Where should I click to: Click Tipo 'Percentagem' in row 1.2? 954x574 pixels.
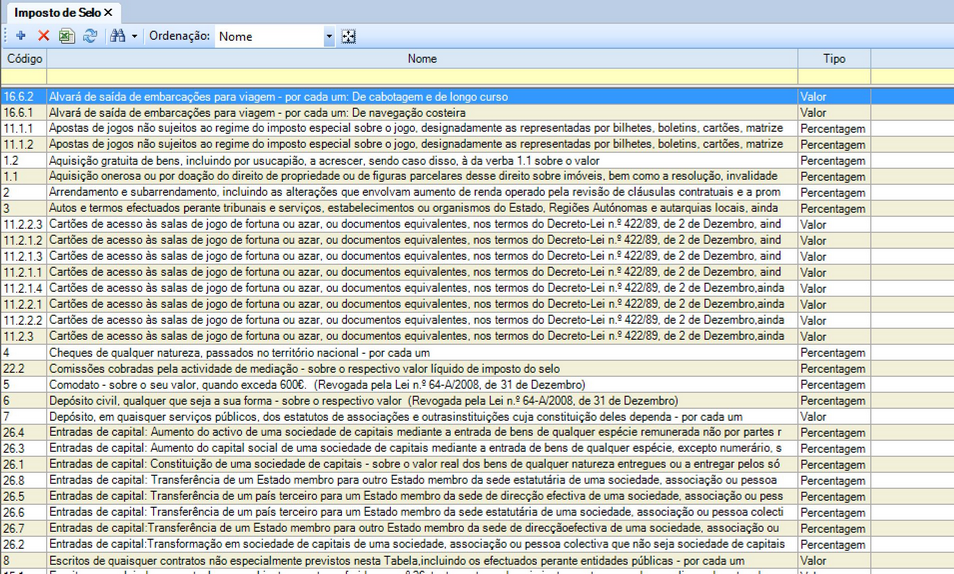pos(832,161)
